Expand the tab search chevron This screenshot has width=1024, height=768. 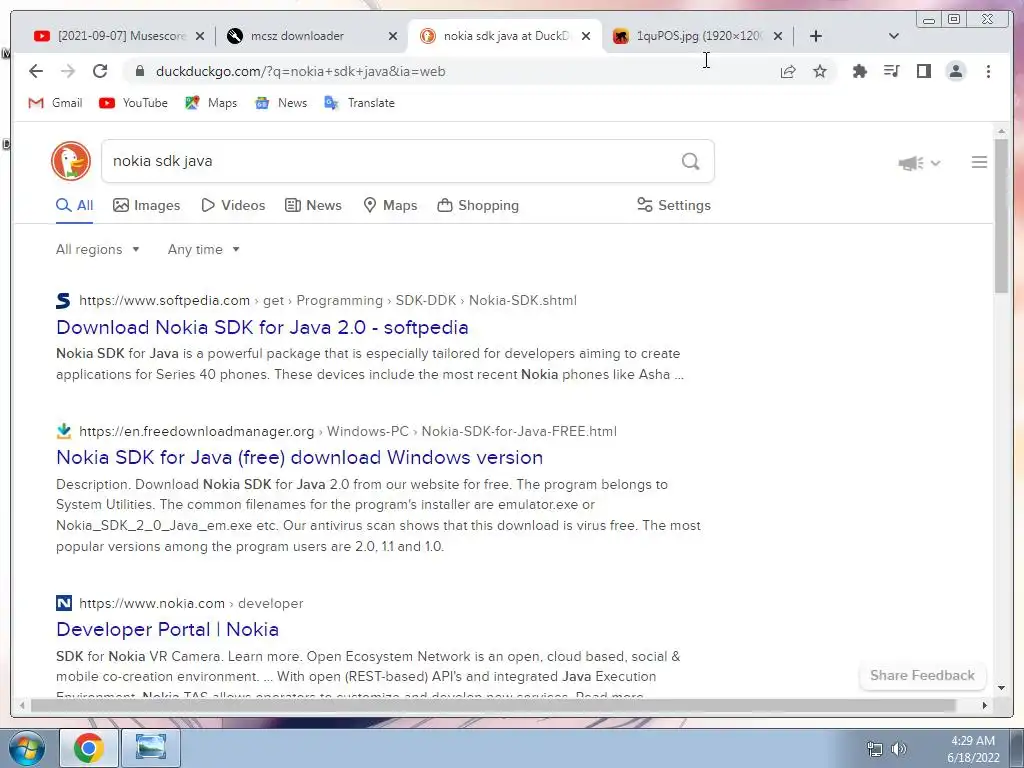[894, 36]
